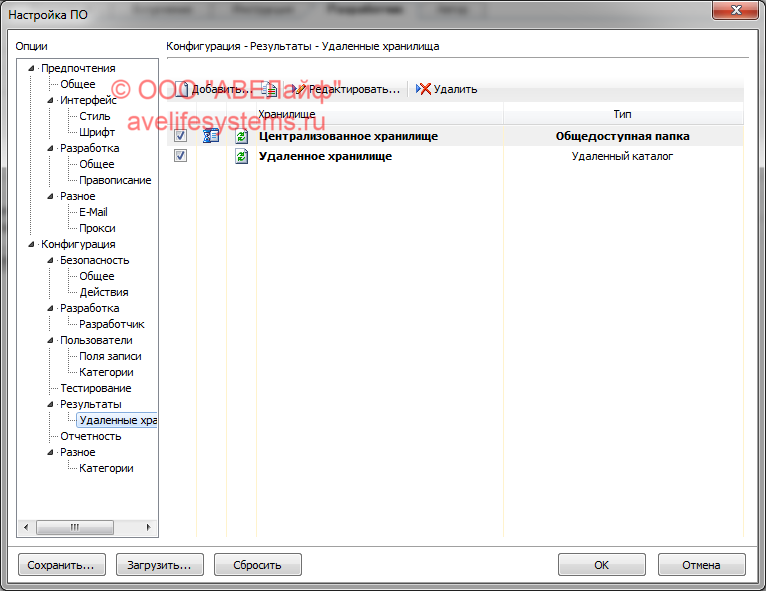Click the server icon in the Централизованное хранилище row
This screenshot has height=591, width=766.
[211, 136]
